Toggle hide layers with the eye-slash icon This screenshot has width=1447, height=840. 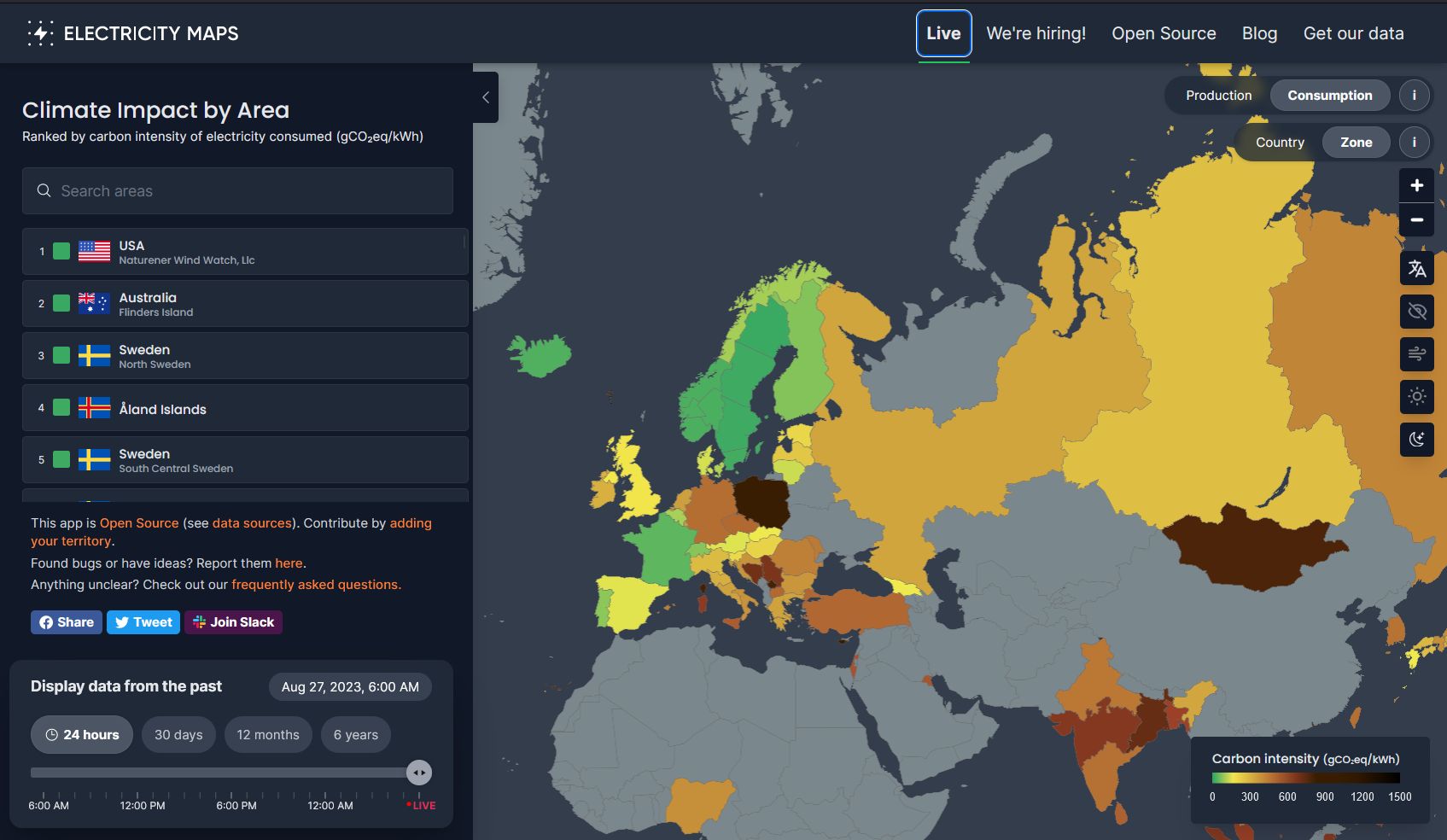[x=1416, y=312]
